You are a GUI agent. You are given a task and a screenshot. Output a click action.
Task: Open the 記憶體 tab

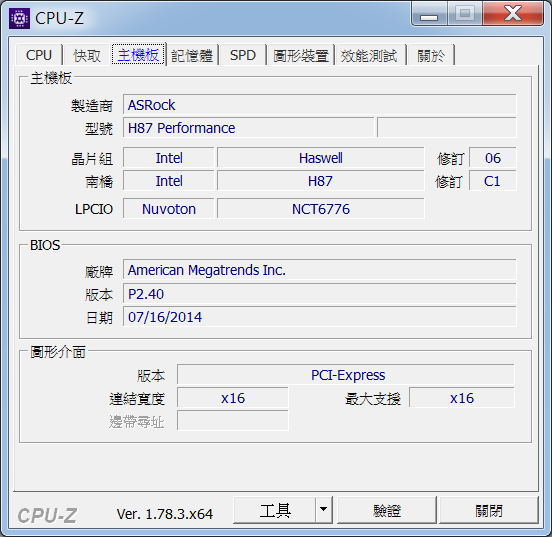click(192, 55)
